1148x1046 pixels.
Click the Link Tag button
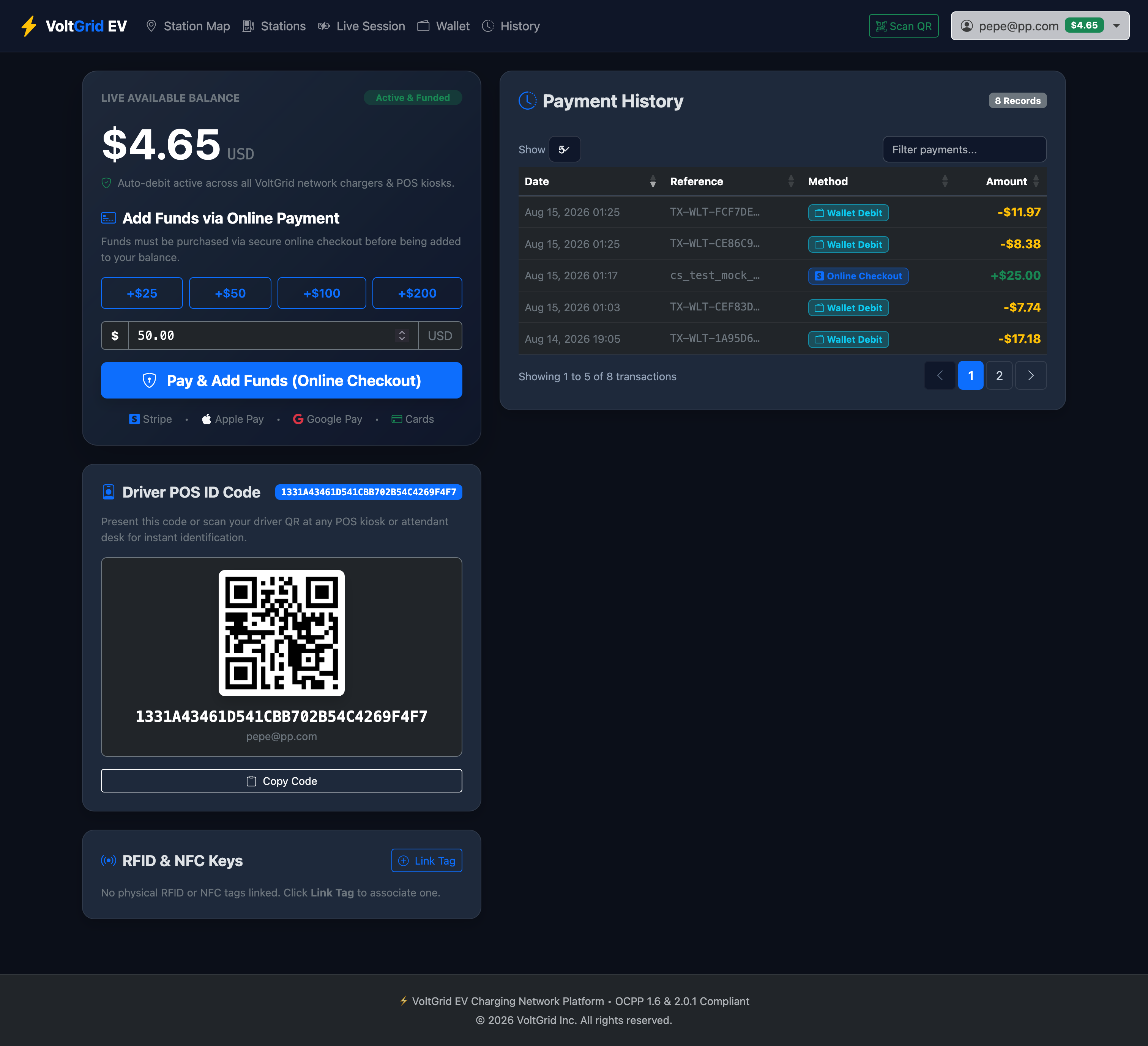[427, 860]
